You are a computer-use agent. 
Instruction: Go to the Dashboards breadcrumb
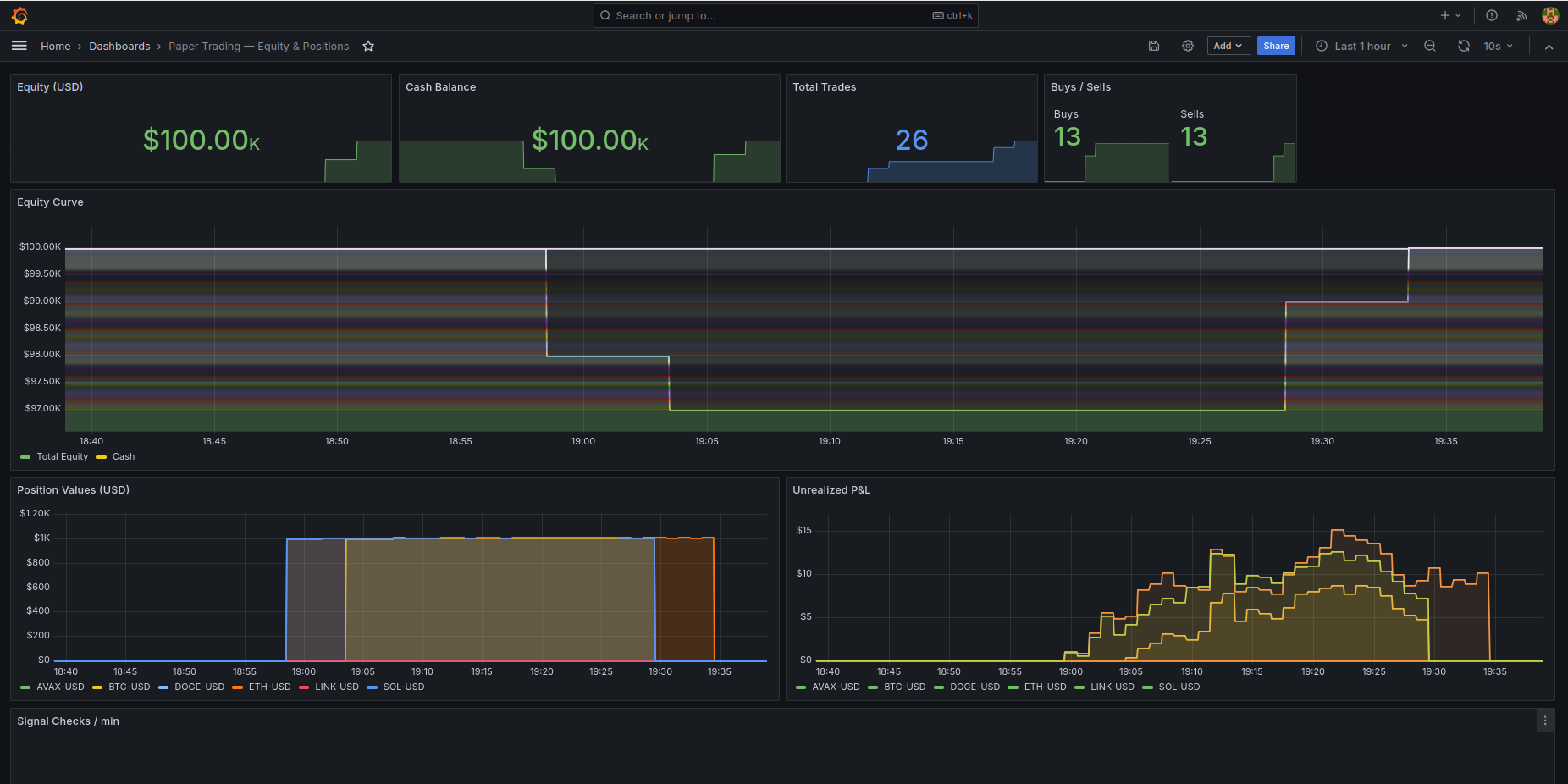click(119, 46)
